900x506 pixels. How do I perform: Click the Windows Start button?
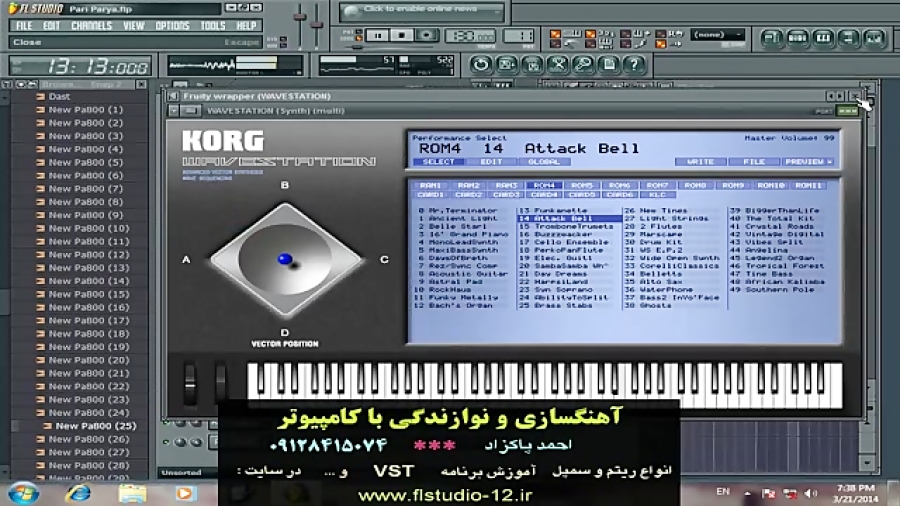(x=23, y=493)
